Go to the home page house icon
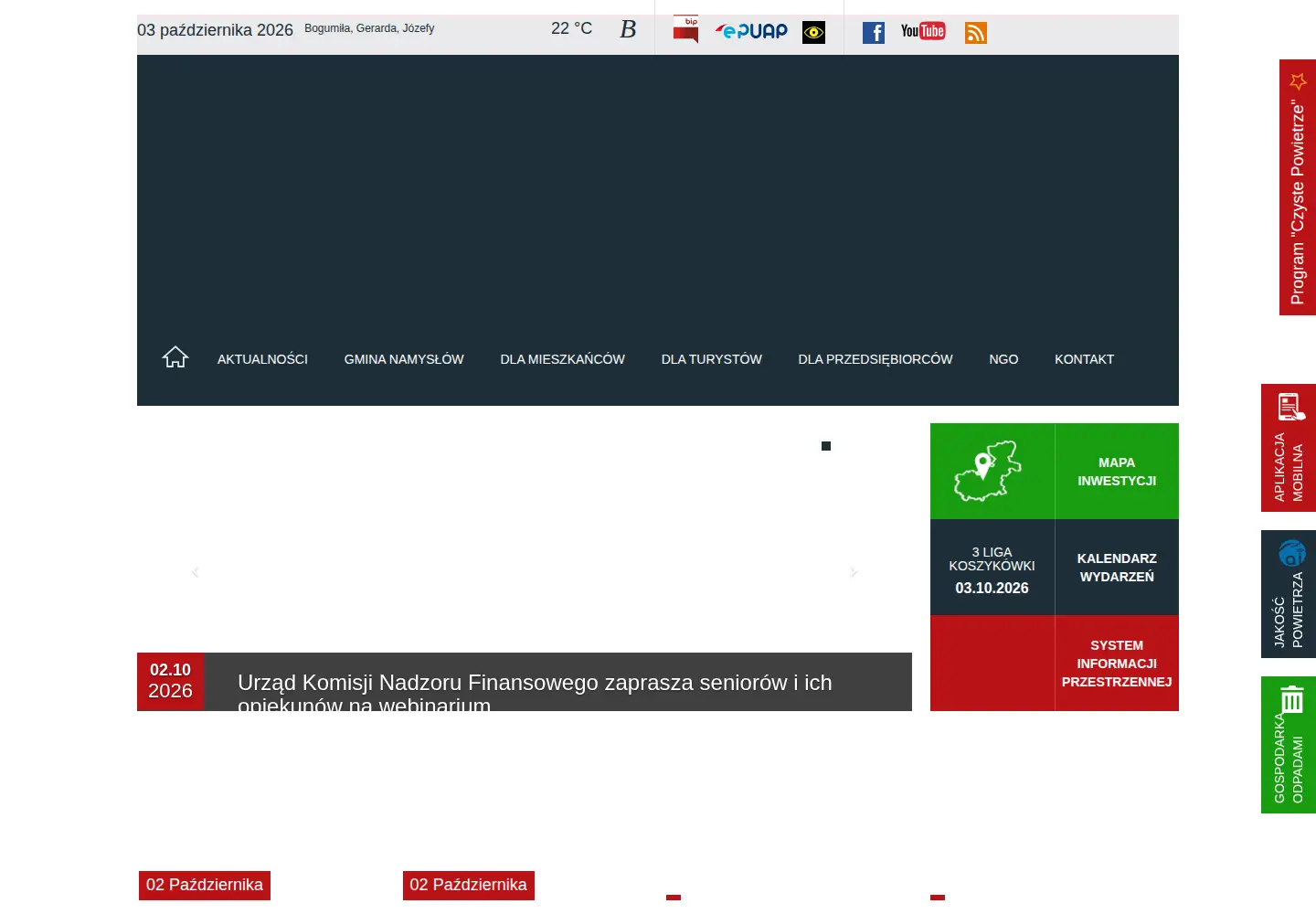The image size is (1316, 914). [x=175, y=357]
